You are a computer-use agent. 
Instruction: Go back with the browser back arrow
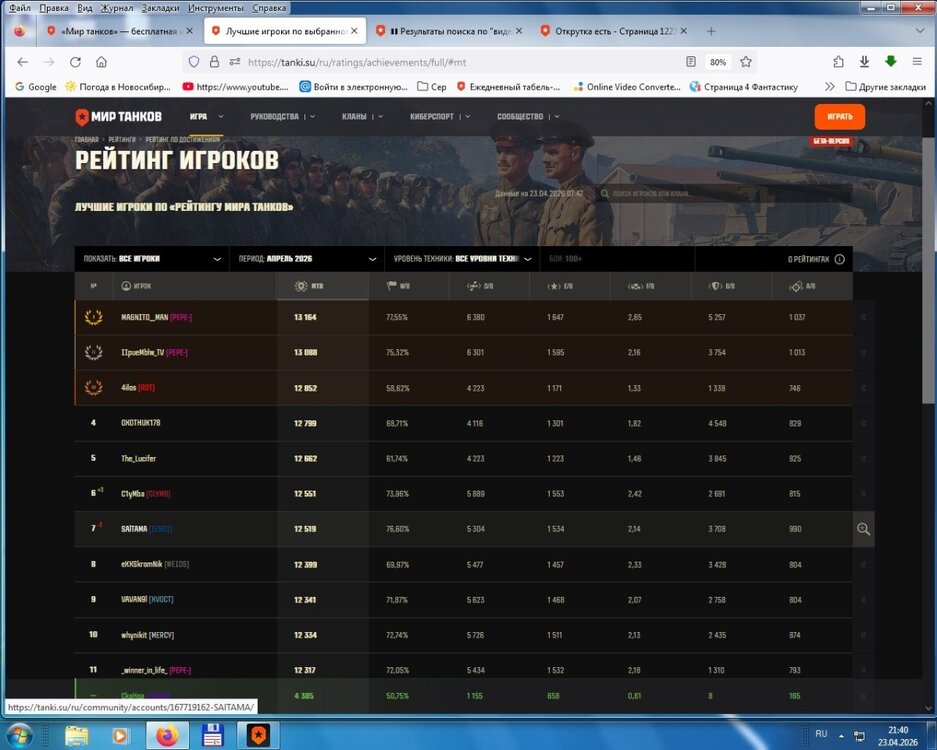22,62
